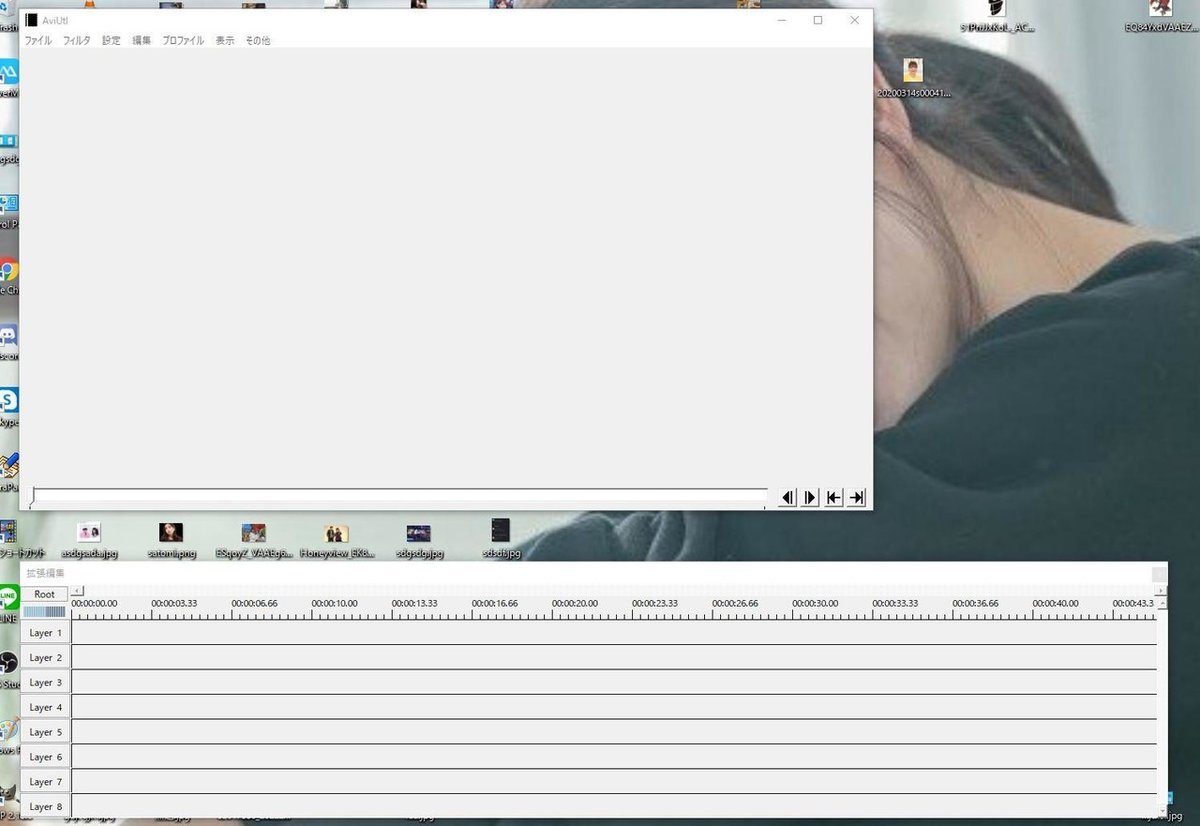
Task: Adjust the timeline zoom gauge under Root
Action: (45, 611)
